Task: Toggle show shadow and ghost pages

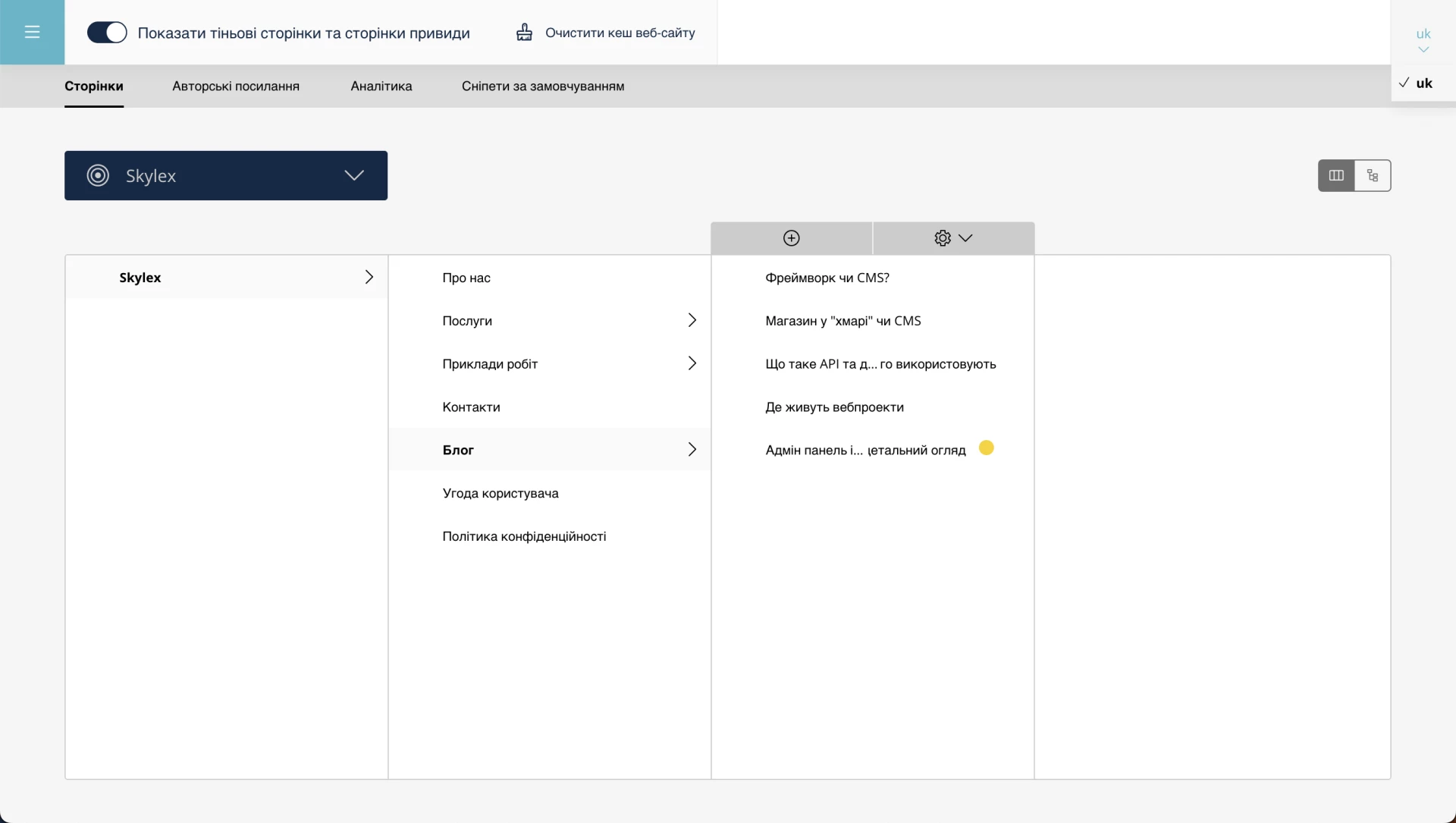Action: point(107,33)
